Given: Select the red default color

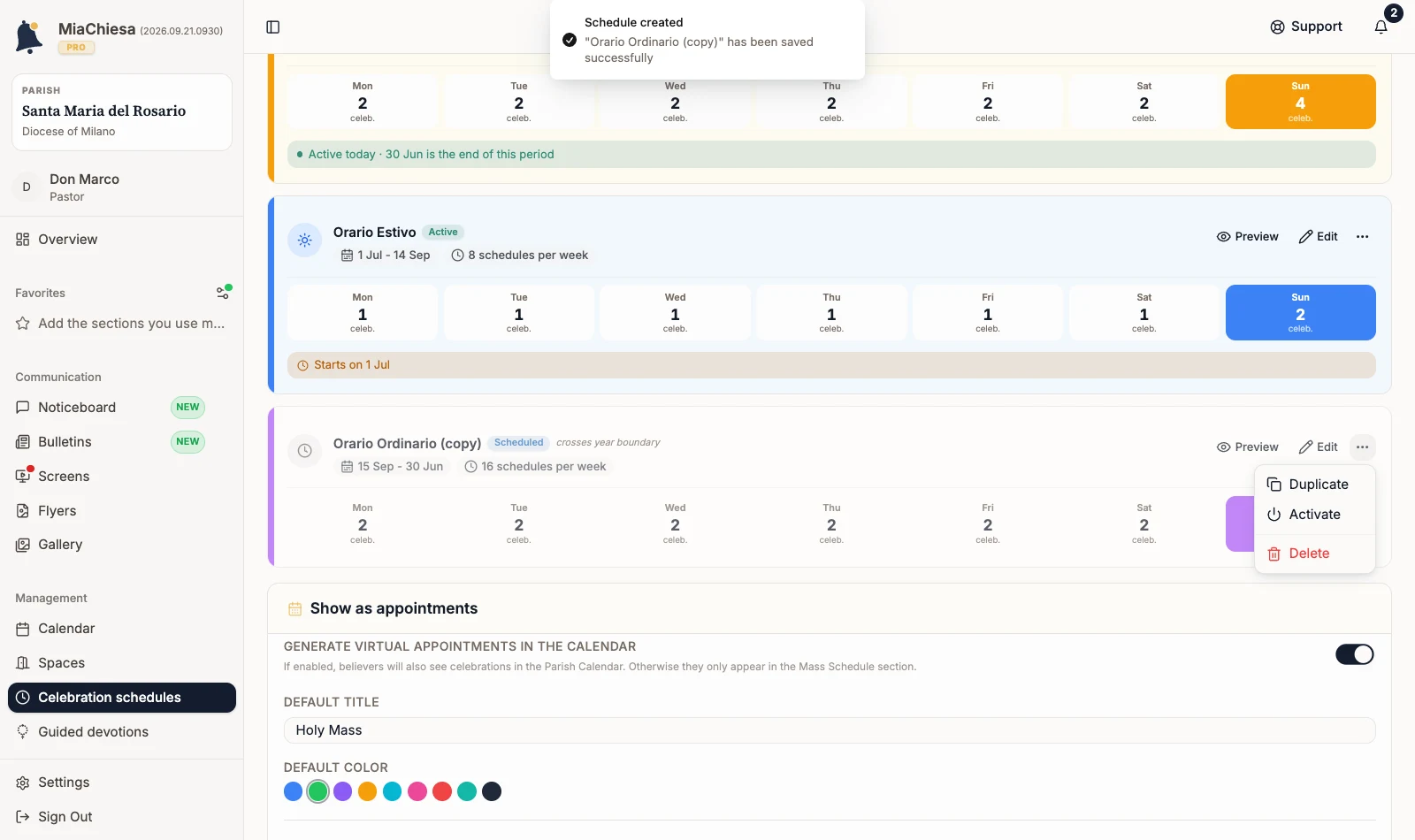Looking at the screenshot, I should point(442,791).
